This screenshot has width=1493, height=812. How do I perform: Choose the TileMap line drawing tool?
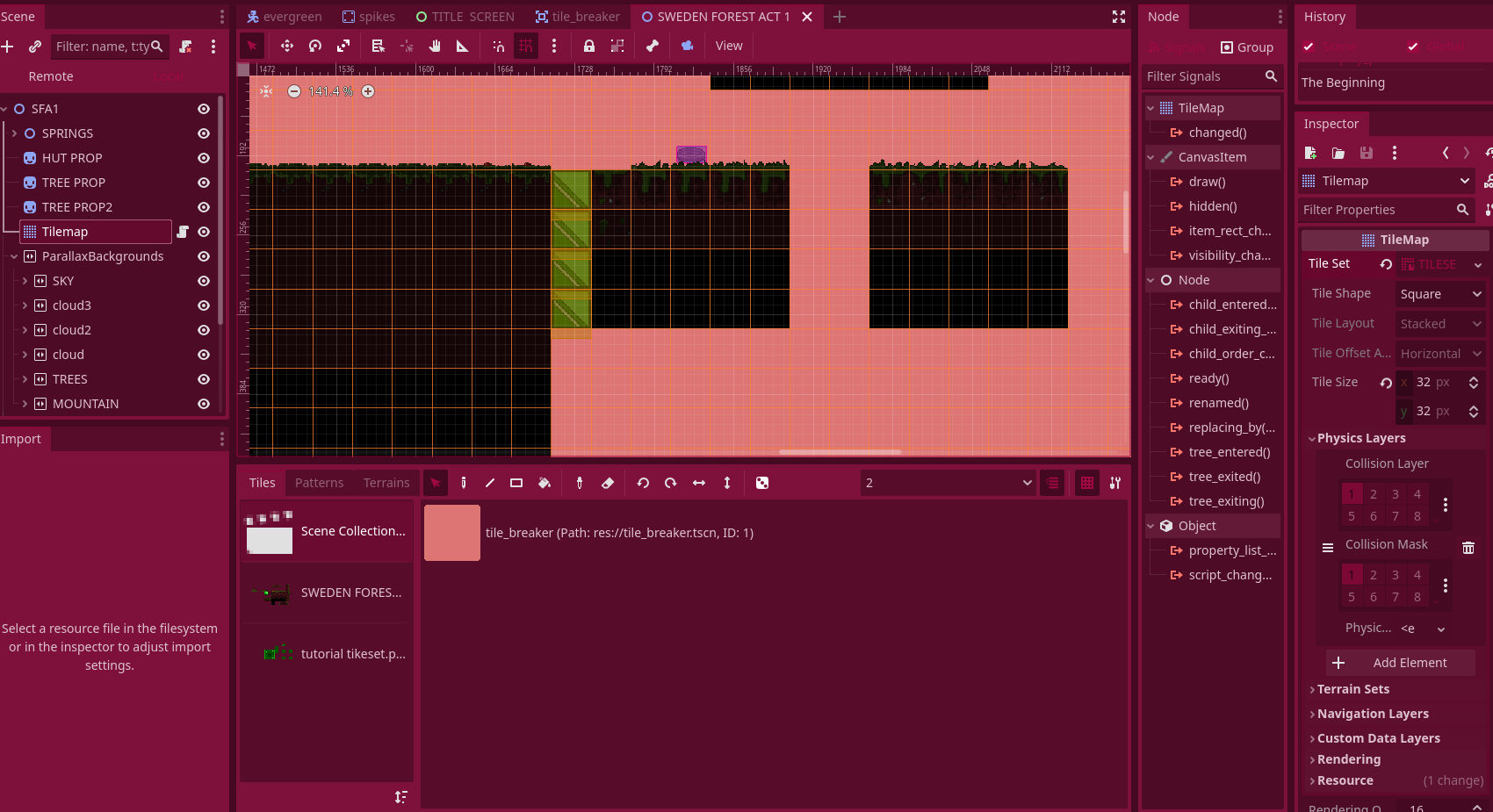490,483
